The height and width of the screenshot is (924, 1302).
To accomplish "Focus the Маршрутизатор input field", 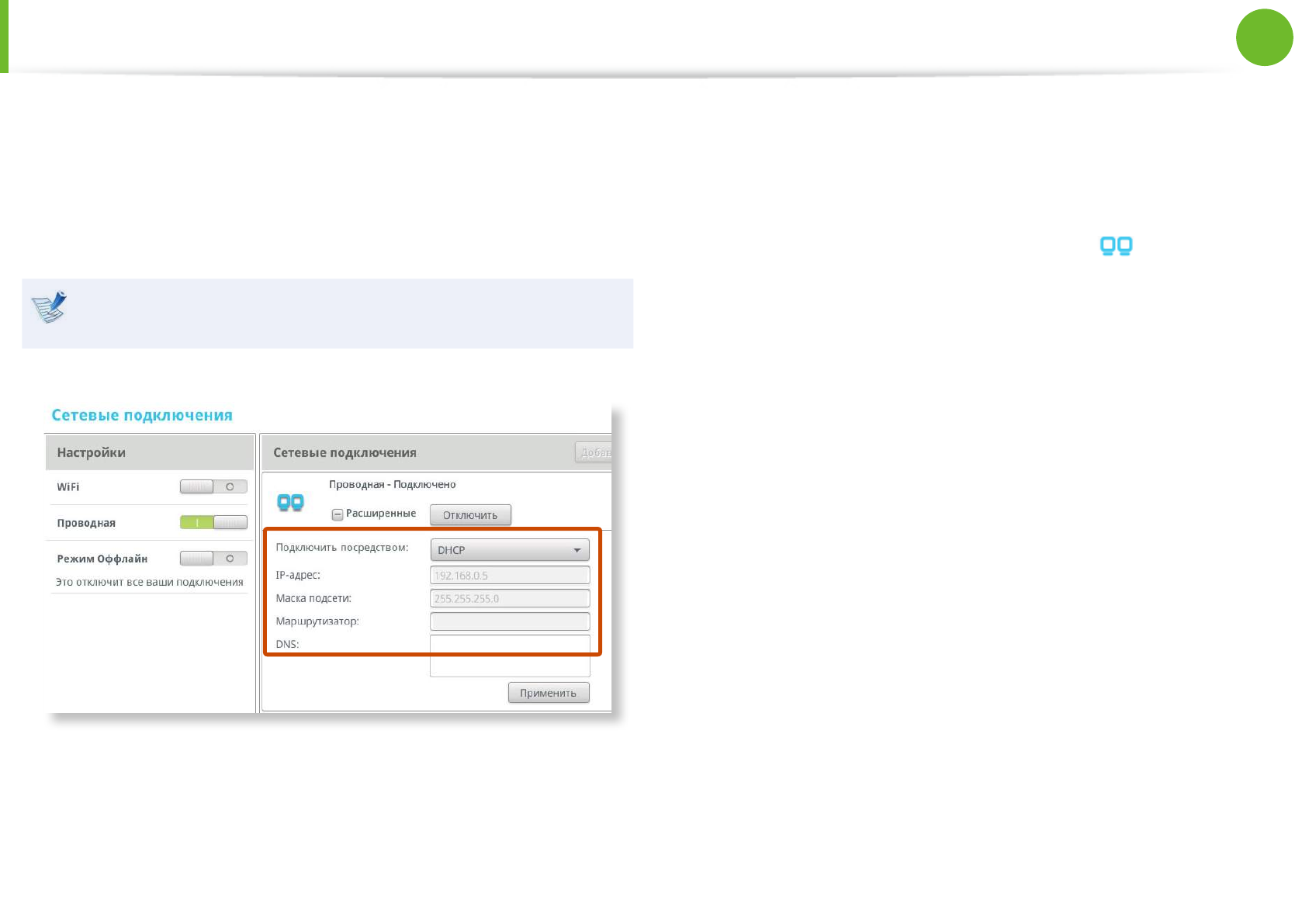I will 509,621.
